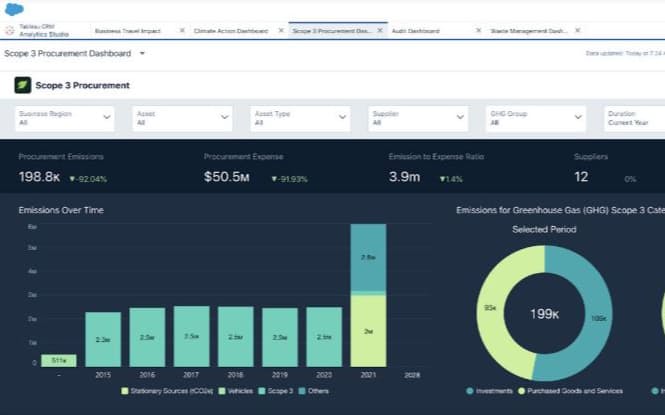Select the 2017 bar in Emissions chart

pos(192,337)
